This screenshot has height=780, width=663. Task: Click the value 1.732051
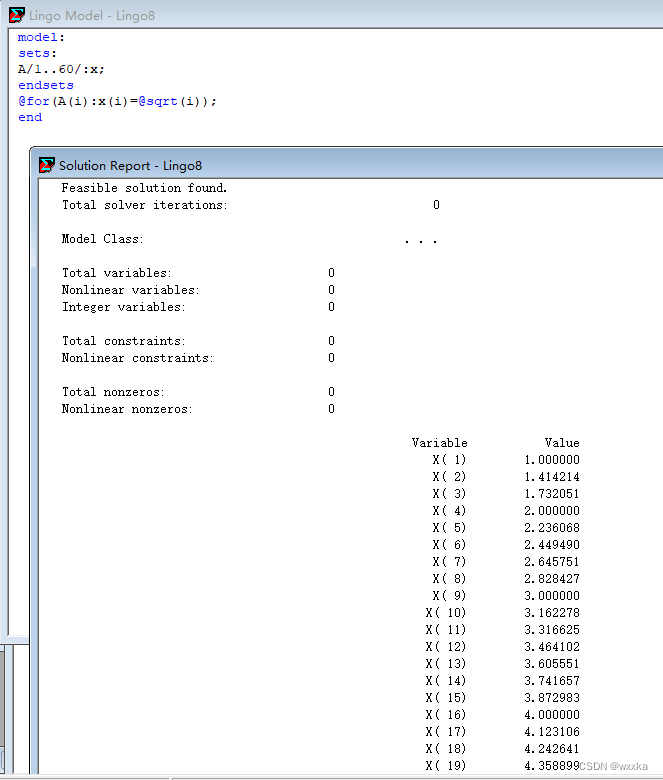pos(552,493)
